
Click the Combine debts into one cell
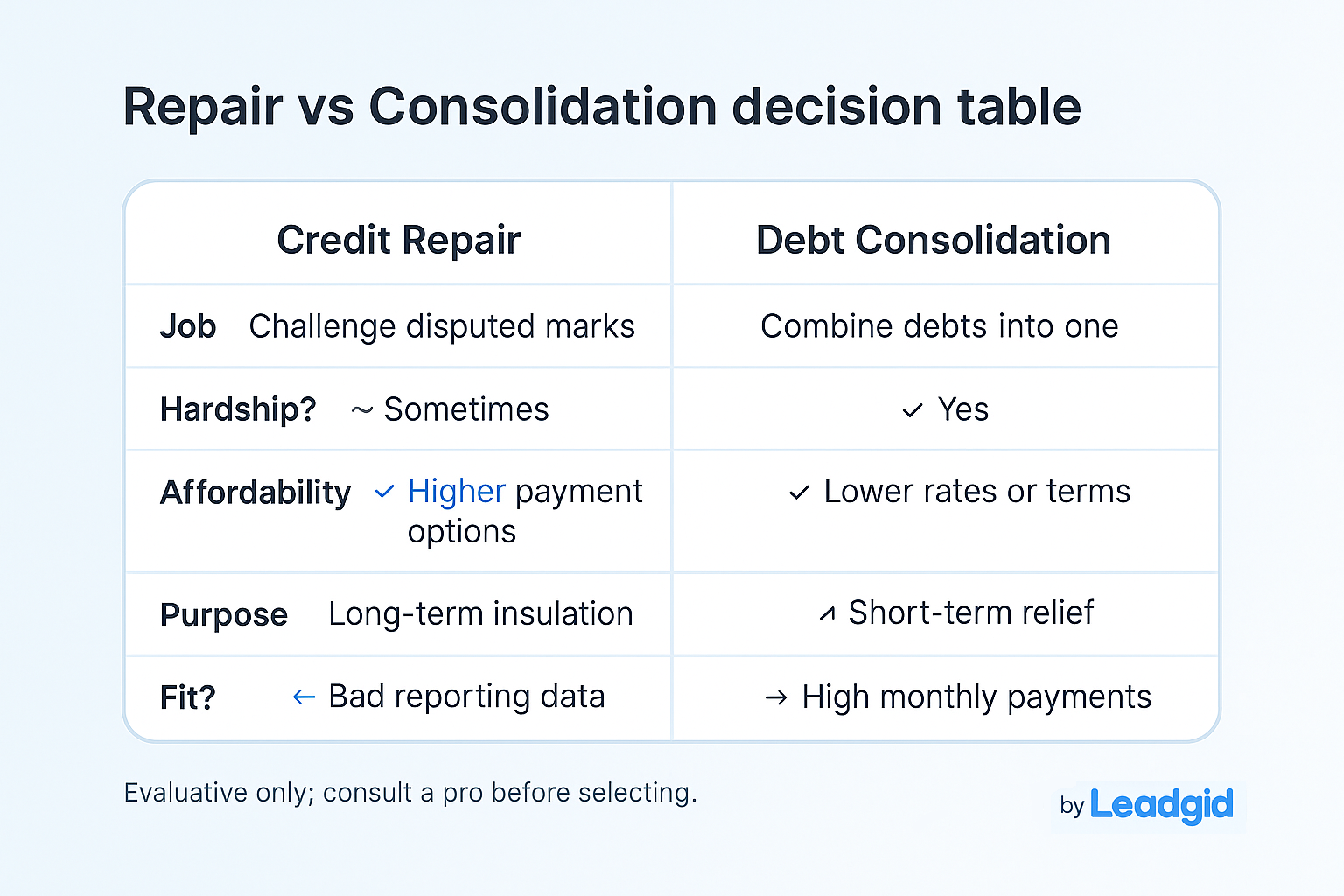click(939, 326)
